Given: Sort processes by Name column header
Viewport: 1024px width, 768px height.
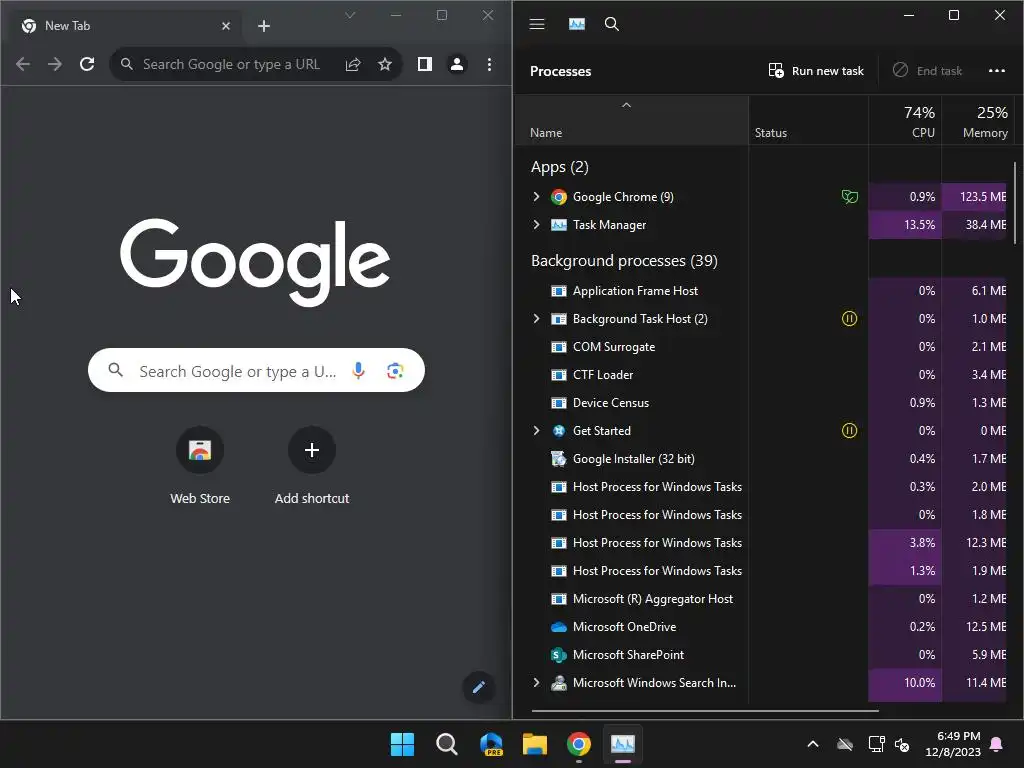Looking at the screenshot, I should click(x=633, y=121).
